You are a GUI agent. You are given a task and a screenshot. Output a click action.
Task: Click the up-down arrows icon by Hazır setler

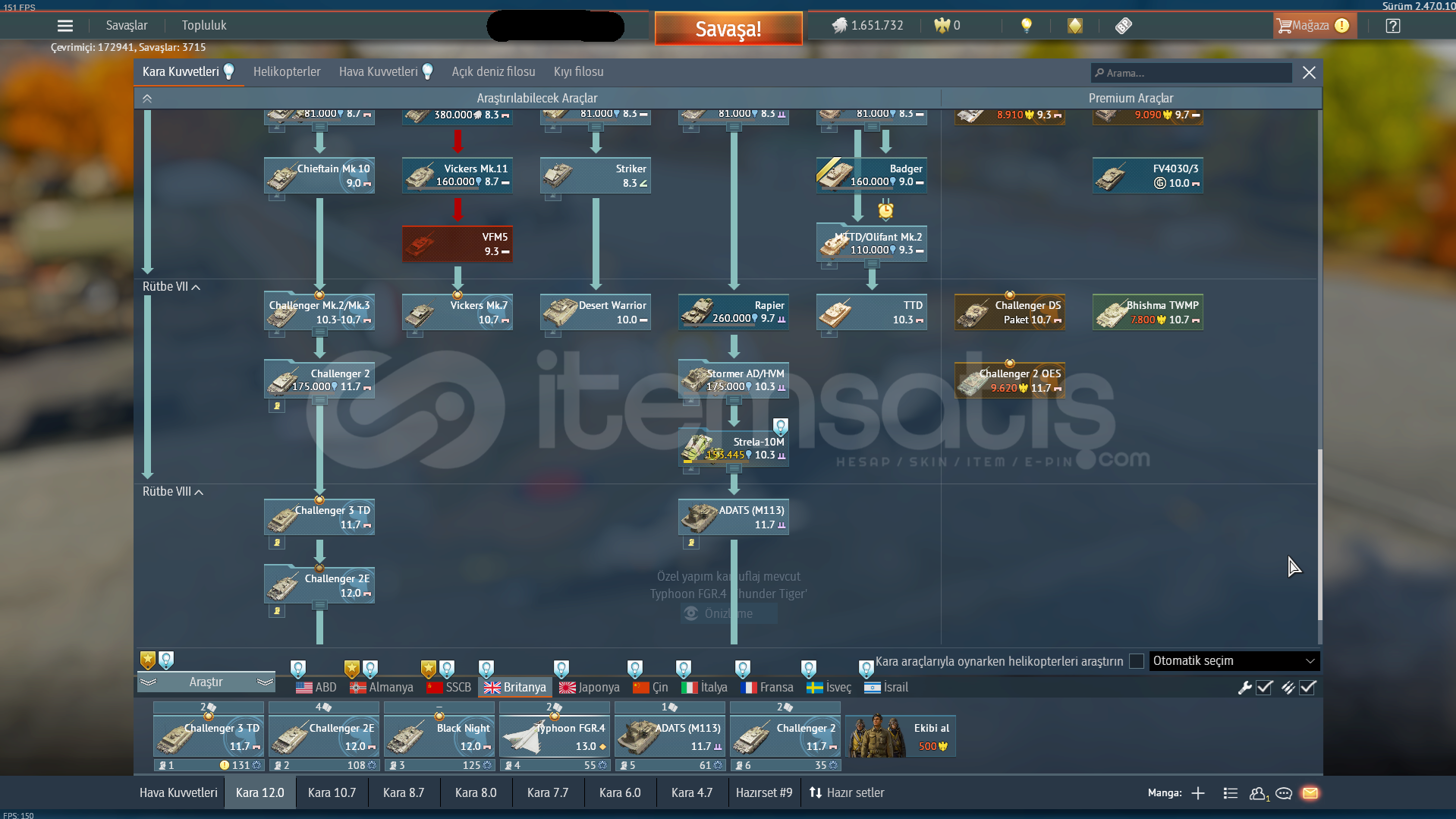816,792
